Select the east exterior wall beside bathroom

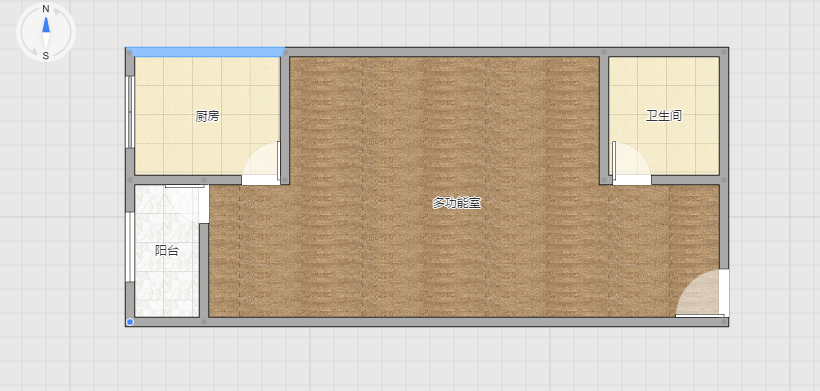pos(724,158)
